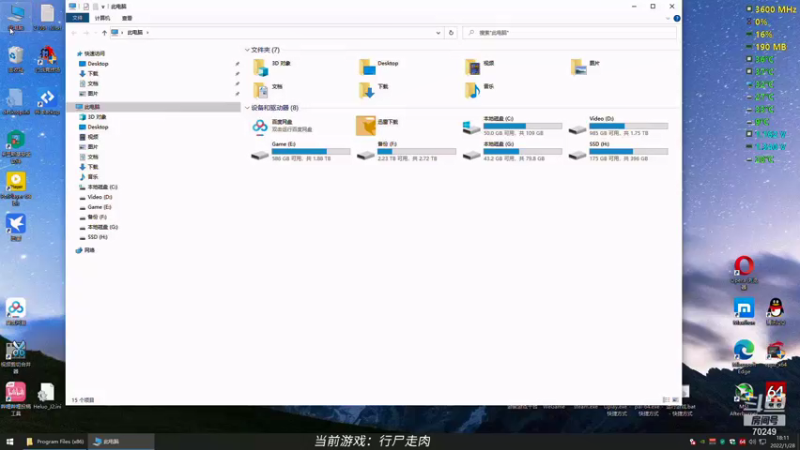This screenshot has width=800, height=450.
Task: Select 快速访问 in the navigation pane
Action: (x=94, y=54)
